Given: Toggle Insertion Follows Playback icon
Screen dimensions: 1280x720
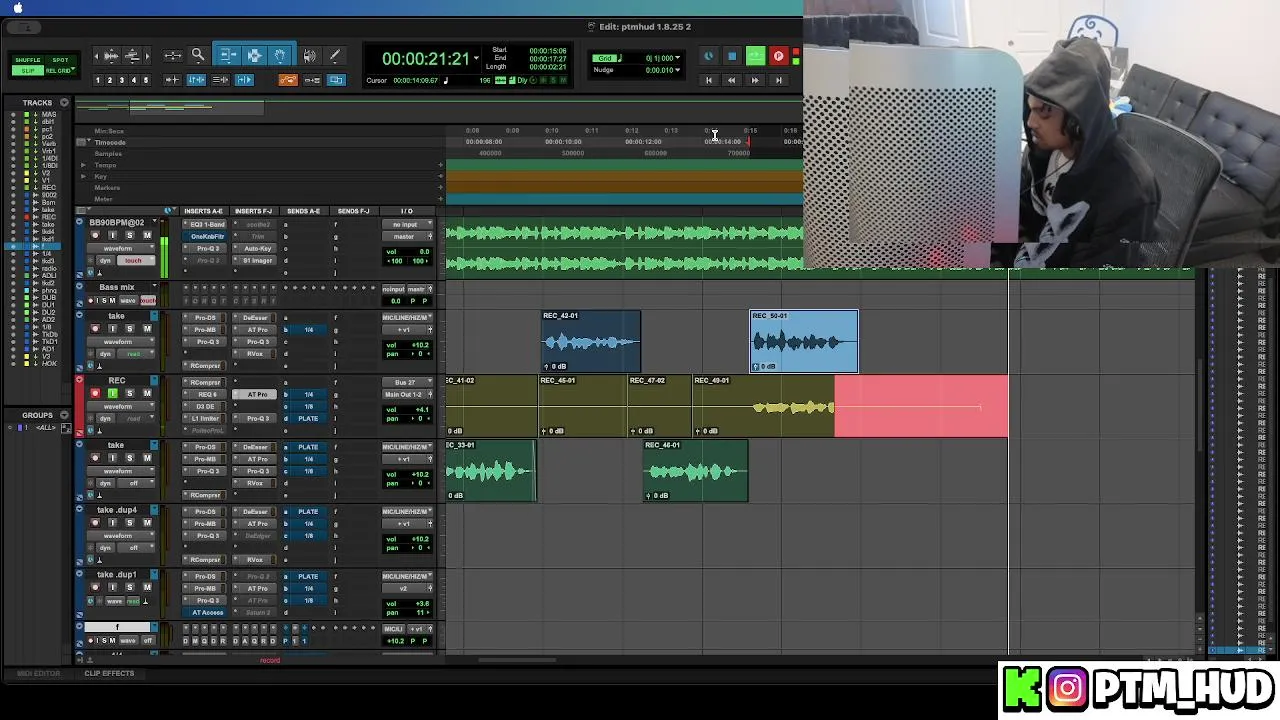Looking at the screenshot, I should [244, 80].
